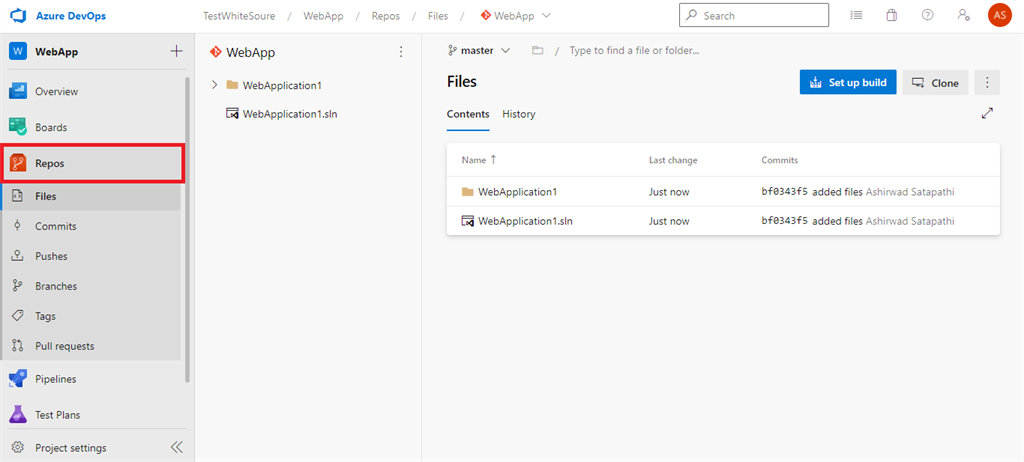This screenshot has height=462, width=1024.
Task: Open the help question mark icon
Action: 927,15
